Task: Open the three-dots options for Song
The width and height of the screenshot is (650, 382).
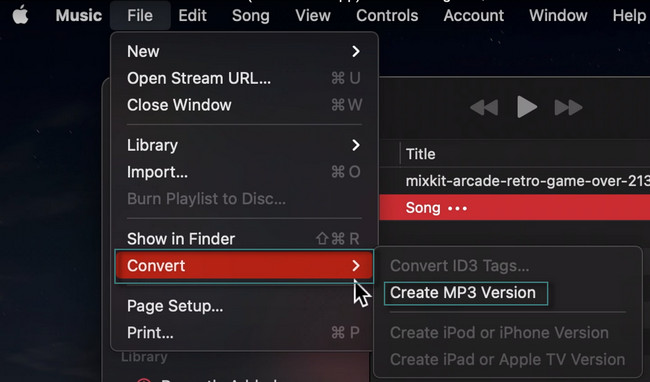Action: click(457, 208)
